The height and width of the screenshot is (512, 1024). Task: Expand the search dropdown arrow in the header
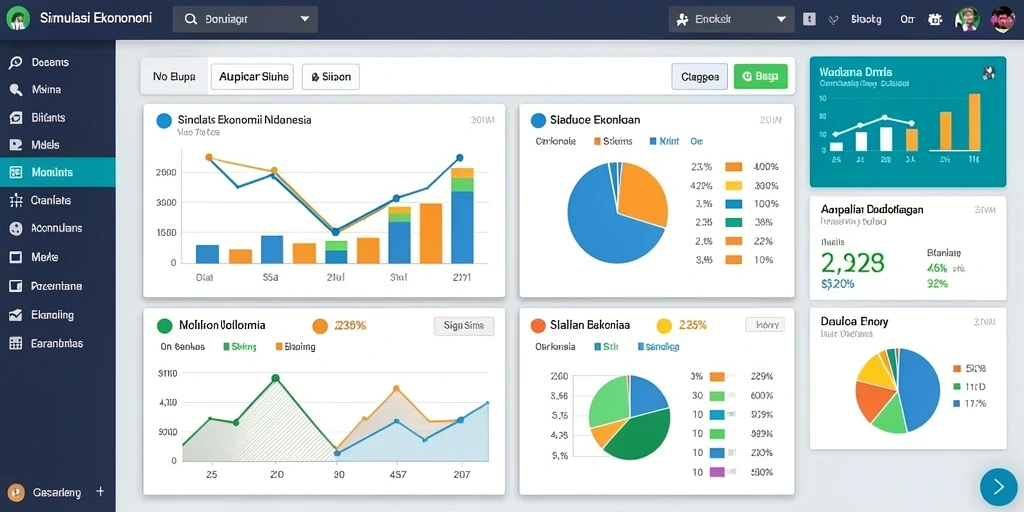304,20
